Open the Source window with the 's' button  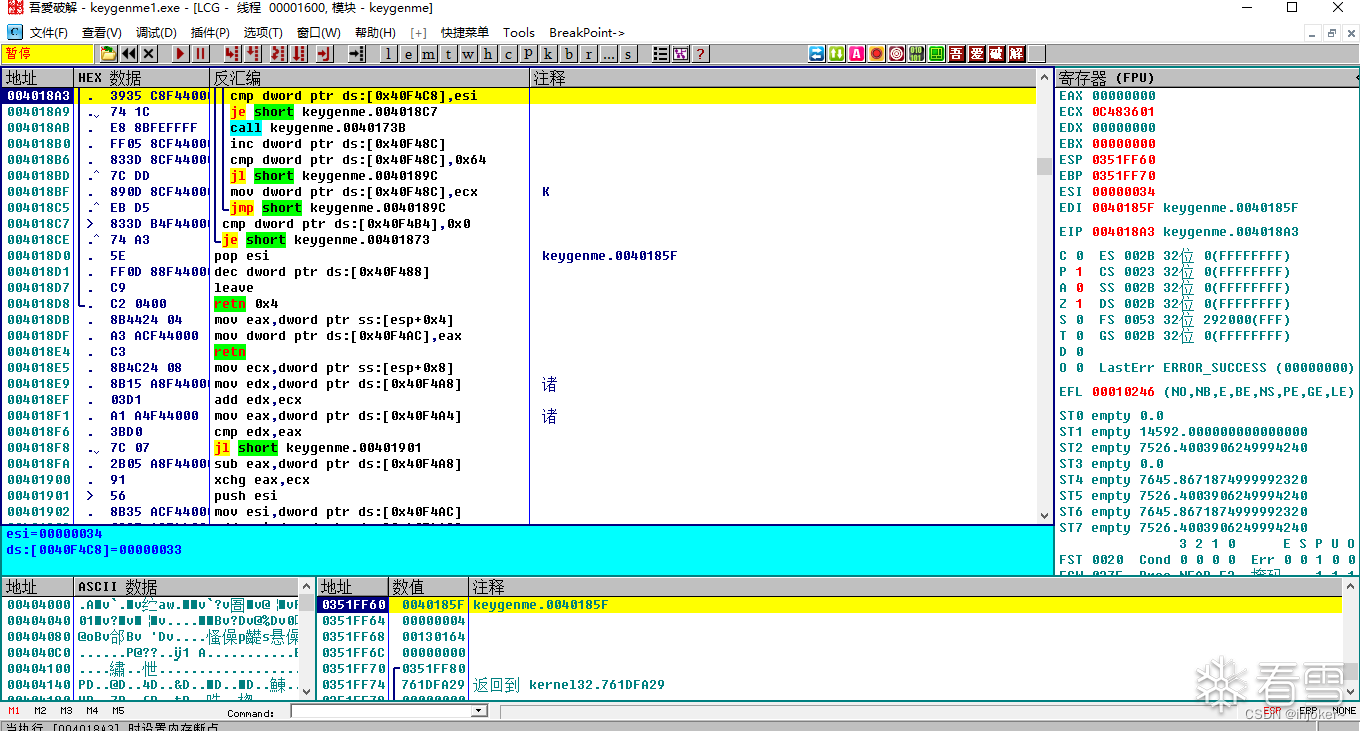[x=628, y=54]
